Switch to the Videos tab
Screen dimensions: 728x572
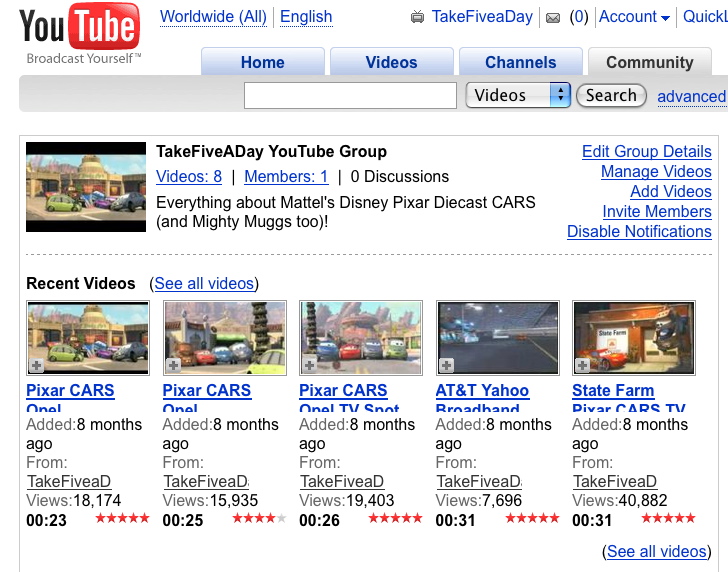[x=391, y=62]
